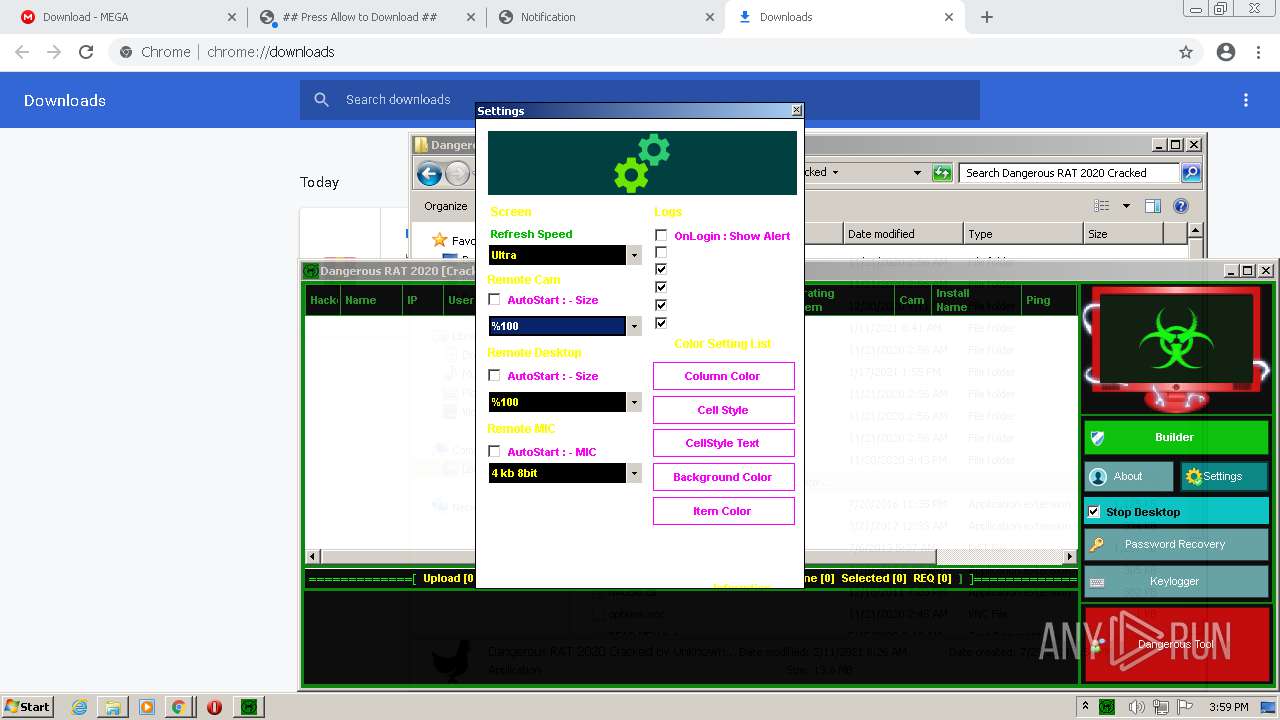The width and height of the screenshot is (1280, 720).
Task: Toggle the Explorer preview pane icon
Action: tap(1152, 206)
